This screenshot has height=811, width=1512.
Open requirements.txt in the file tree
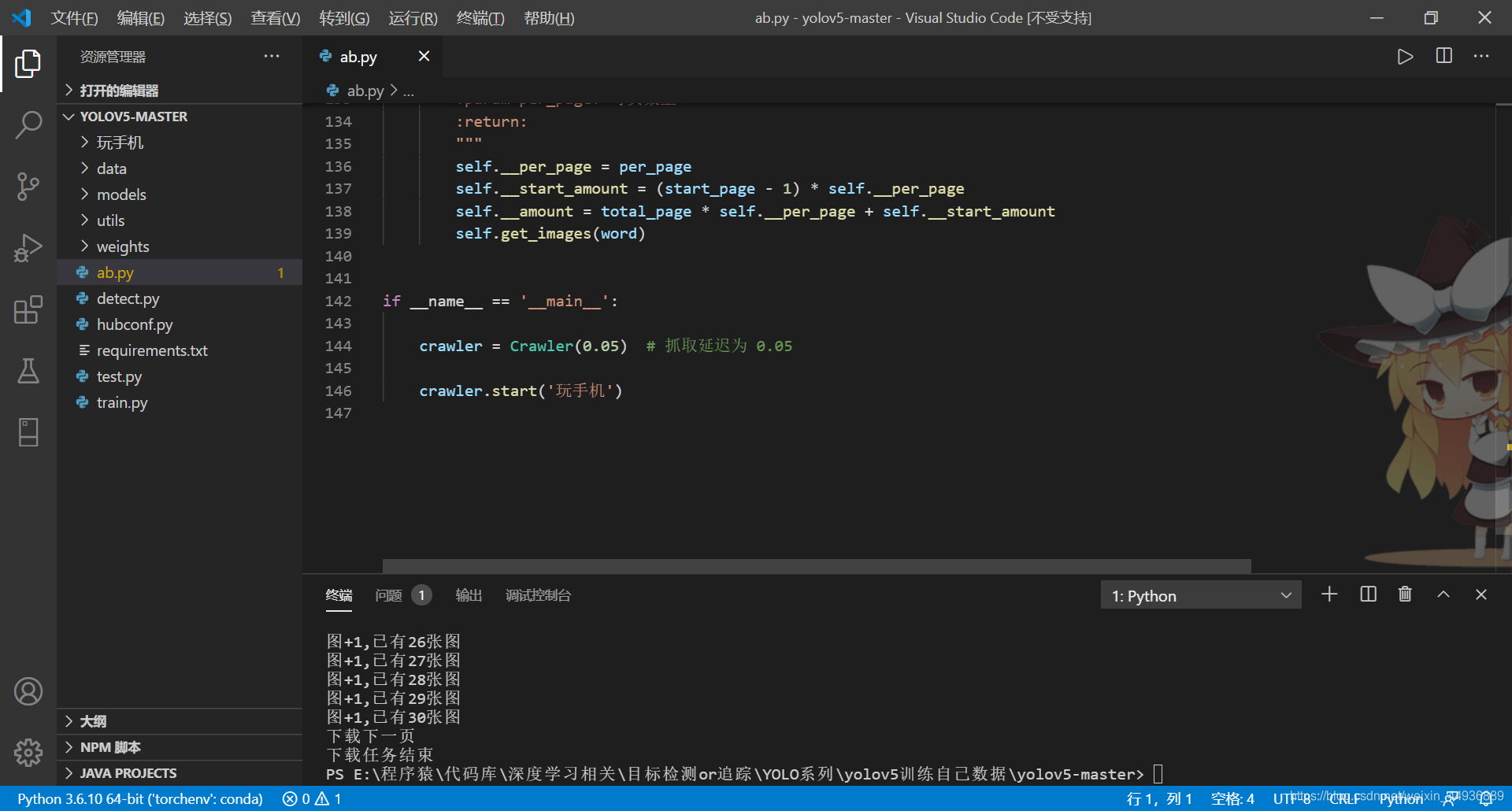pos(180,350)
